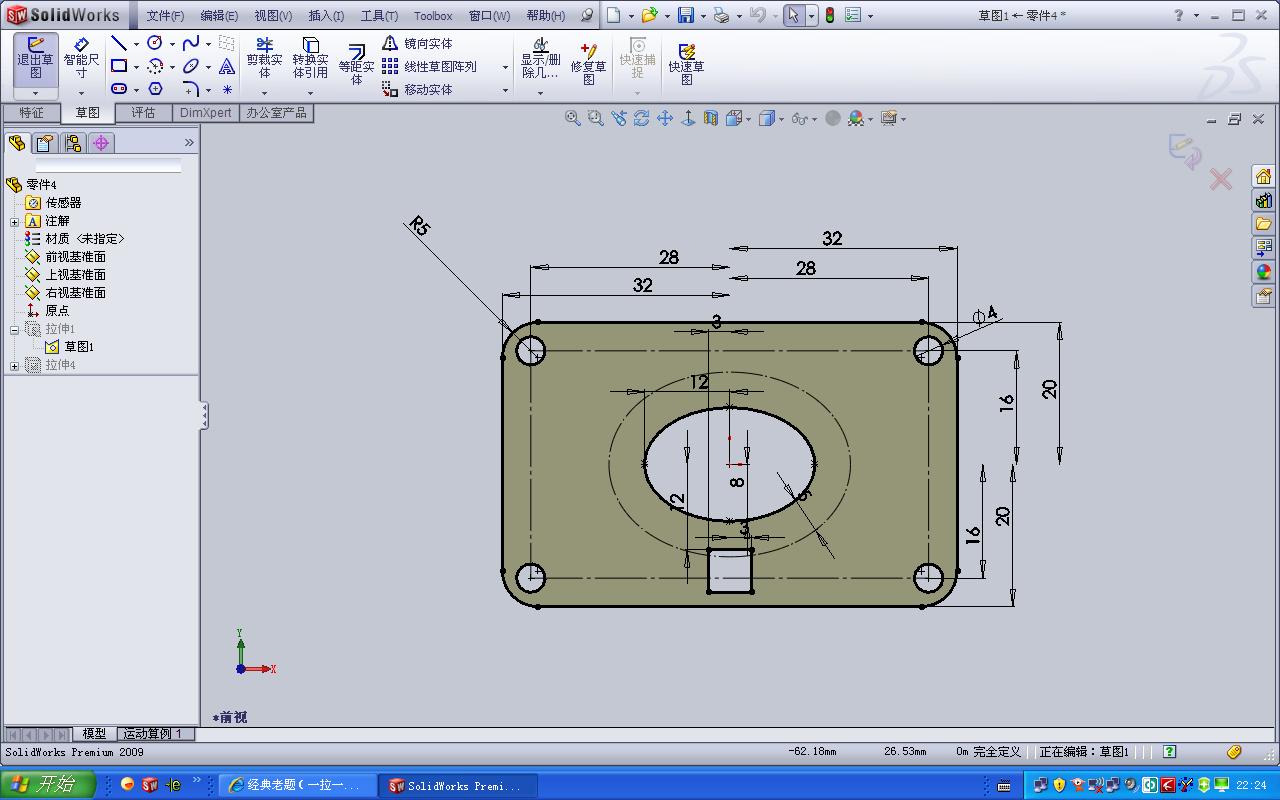The width and height of the screenshot is (1280, 800).
Task: Activate Trim Entities (剪裁实体)
Action: click(x=265, y=59)
